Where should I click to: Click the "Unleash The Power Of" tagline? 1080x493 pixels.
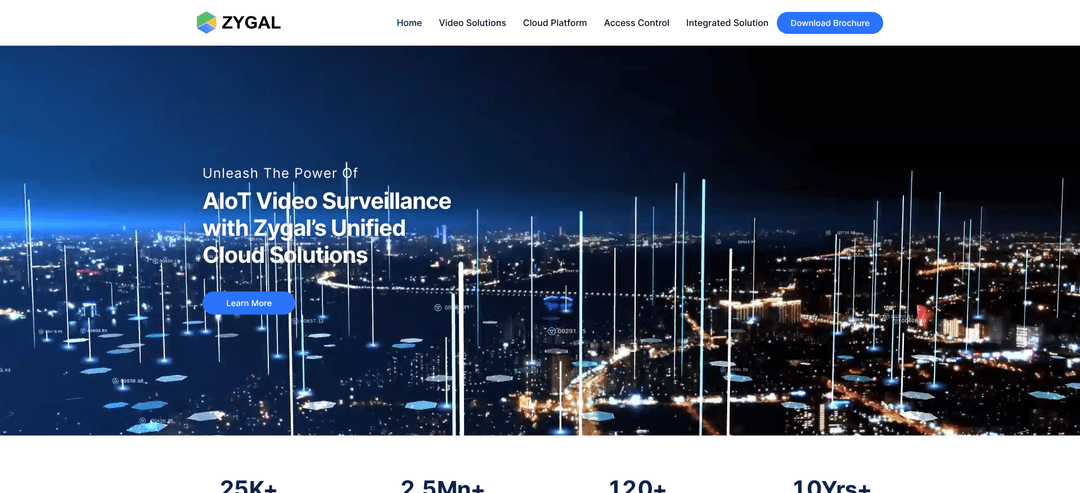(x=280, y=173)
